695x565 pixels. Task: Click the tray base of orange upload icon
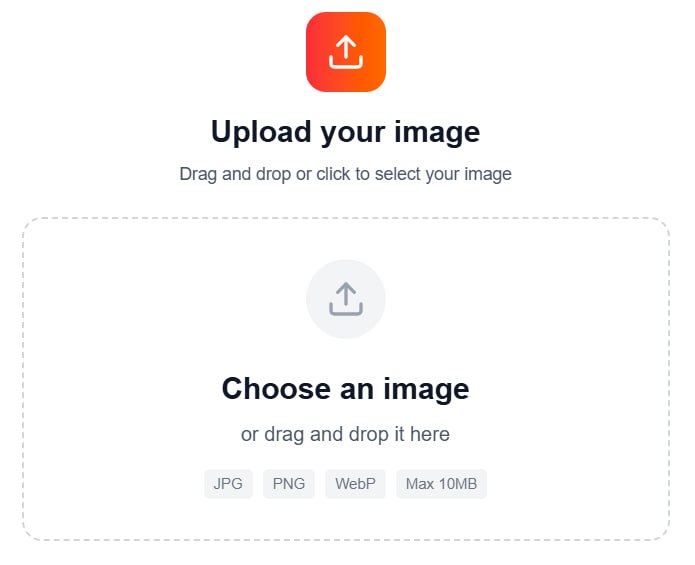(x=346, y=62)
